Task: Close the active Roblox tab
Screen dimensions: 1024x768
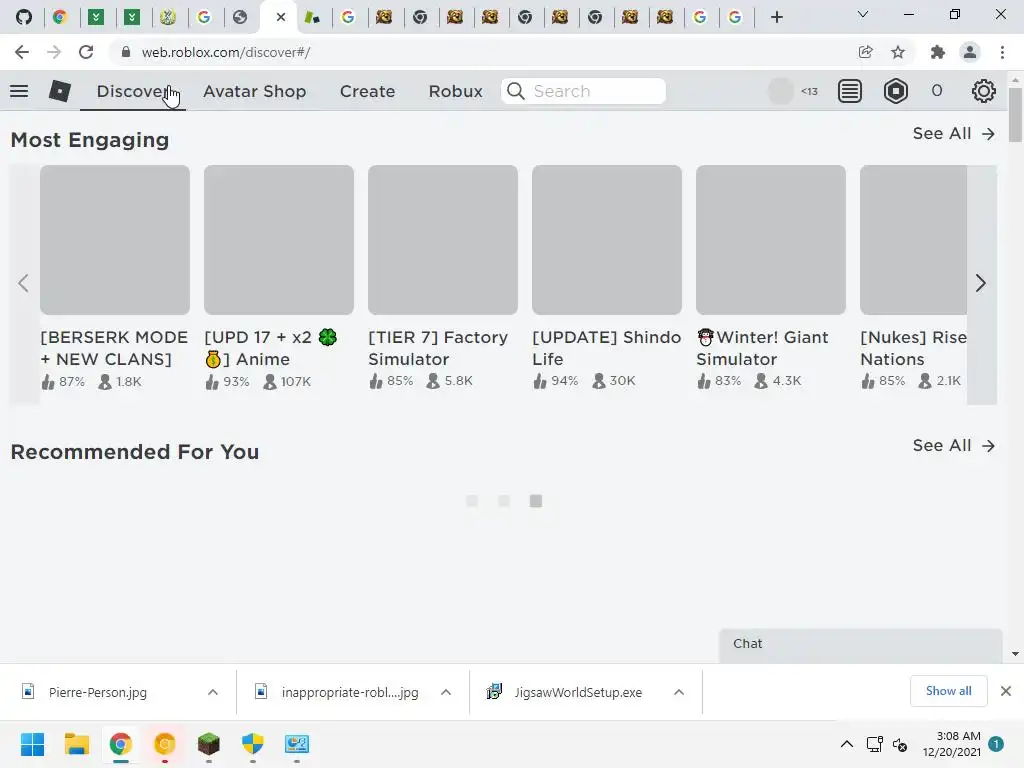Action: tap(281, 17)
